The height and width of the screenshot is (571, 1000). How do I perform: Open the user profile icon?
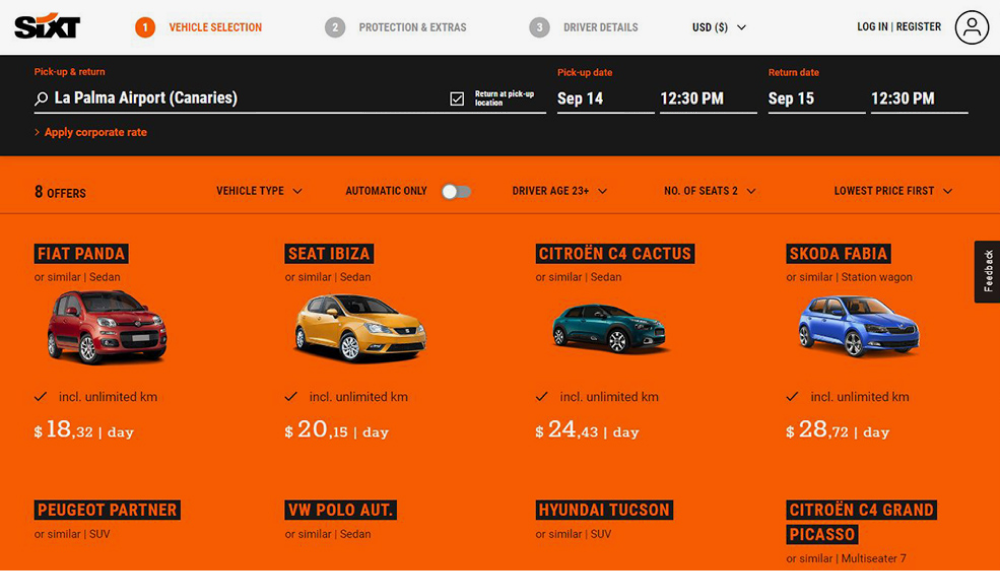click(x=971, y=27)
